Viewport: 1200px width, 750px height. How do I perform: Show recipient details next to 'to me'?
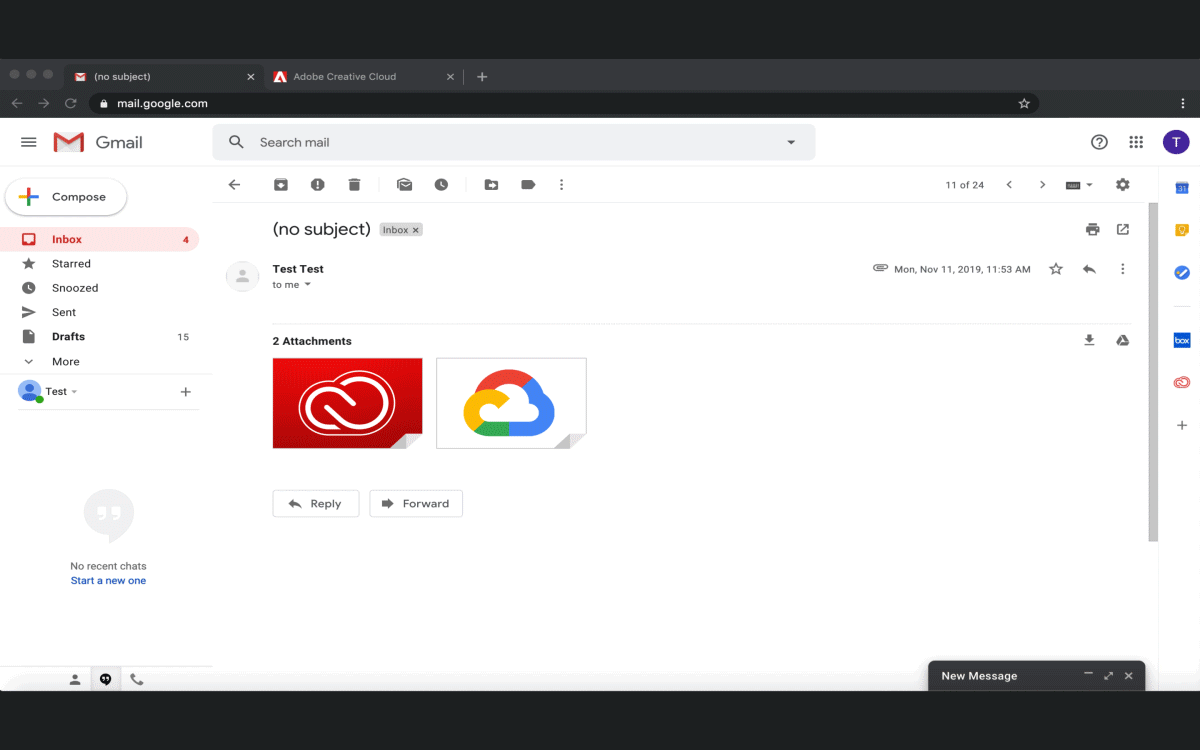click(x=308, y=285)
